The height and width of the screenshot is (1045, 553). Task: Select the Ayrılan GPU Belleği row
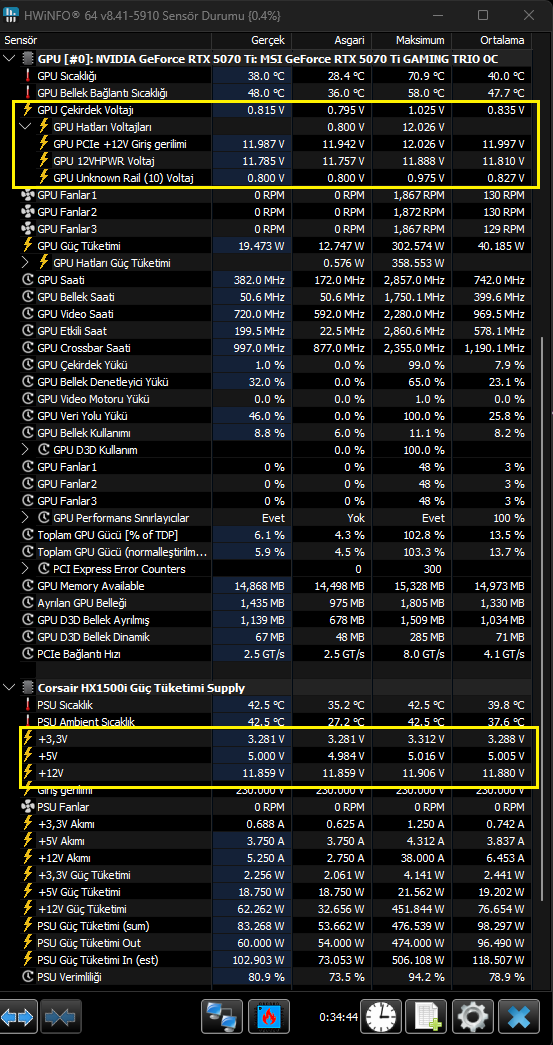(266, 603)
